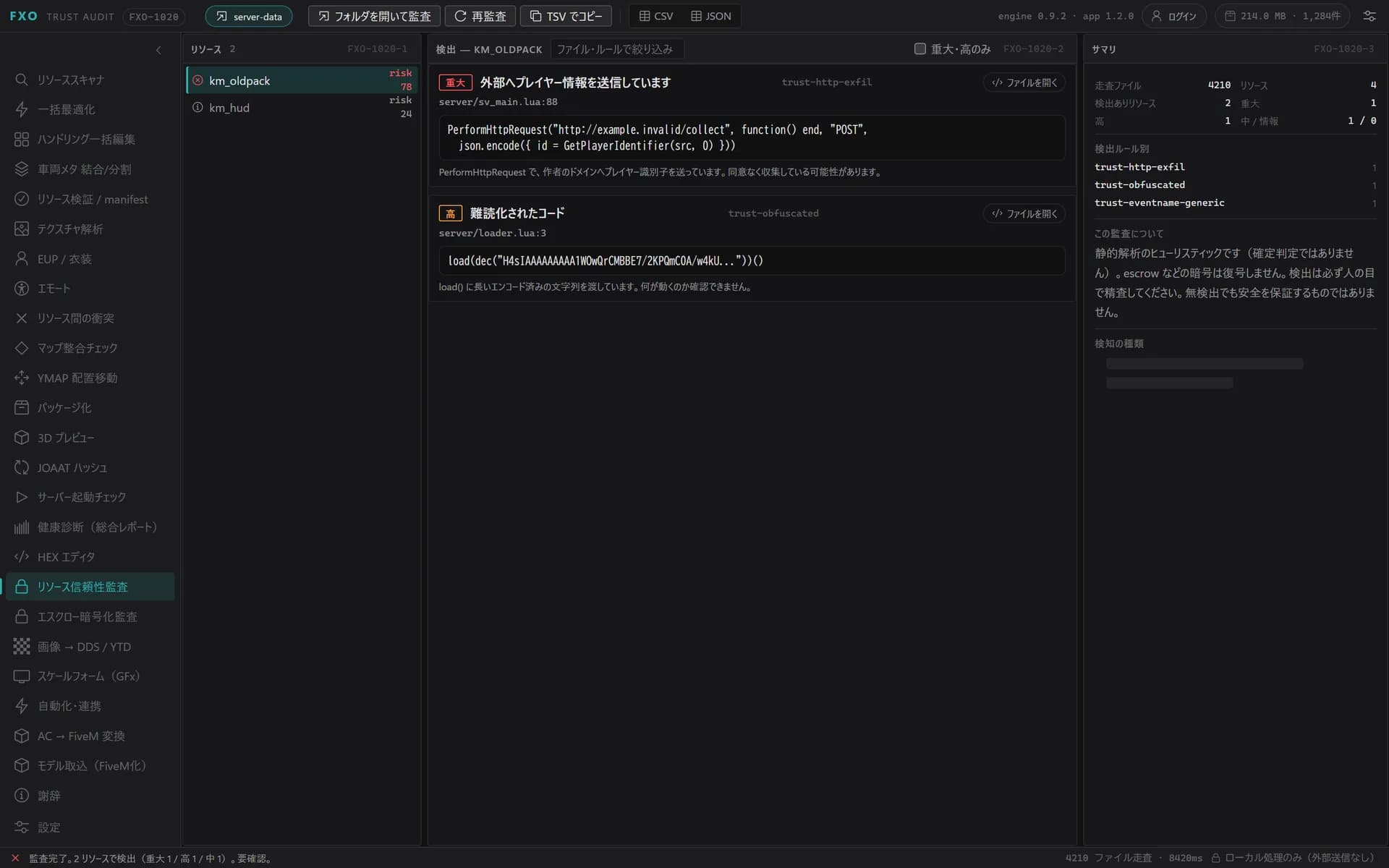Click the 高 severity badge
The height and width of the screenshot is (868, 1389).
pos(450,213)
